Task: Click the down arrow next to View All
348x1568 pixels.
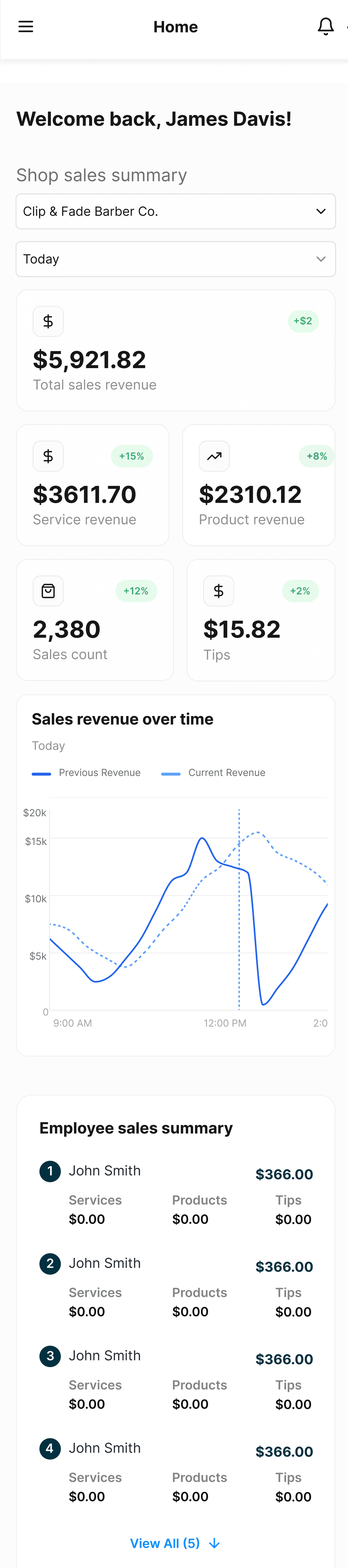Action: point(214,1544)
